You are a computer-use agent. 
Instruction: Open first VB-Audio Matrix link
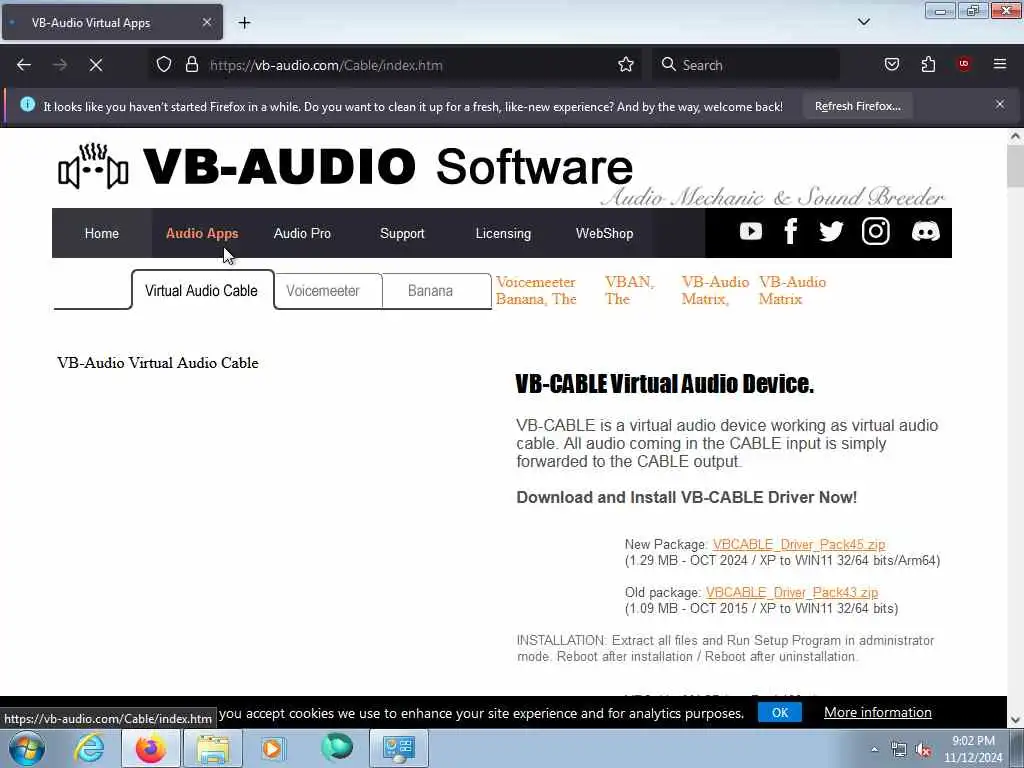(x=715, y=291)
